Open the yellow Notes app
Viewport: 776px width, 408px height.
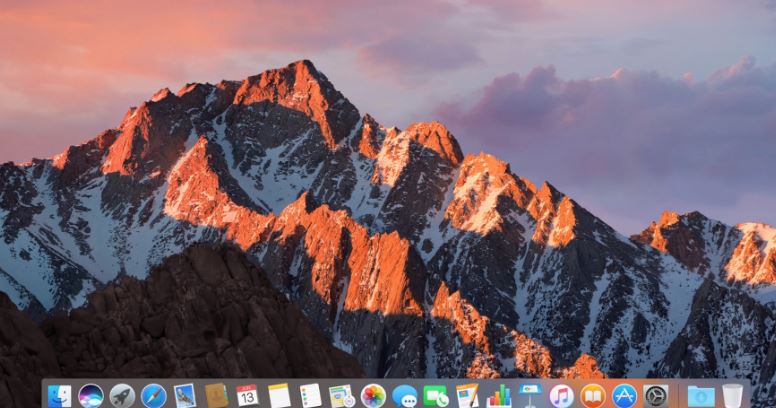point(279,396)
